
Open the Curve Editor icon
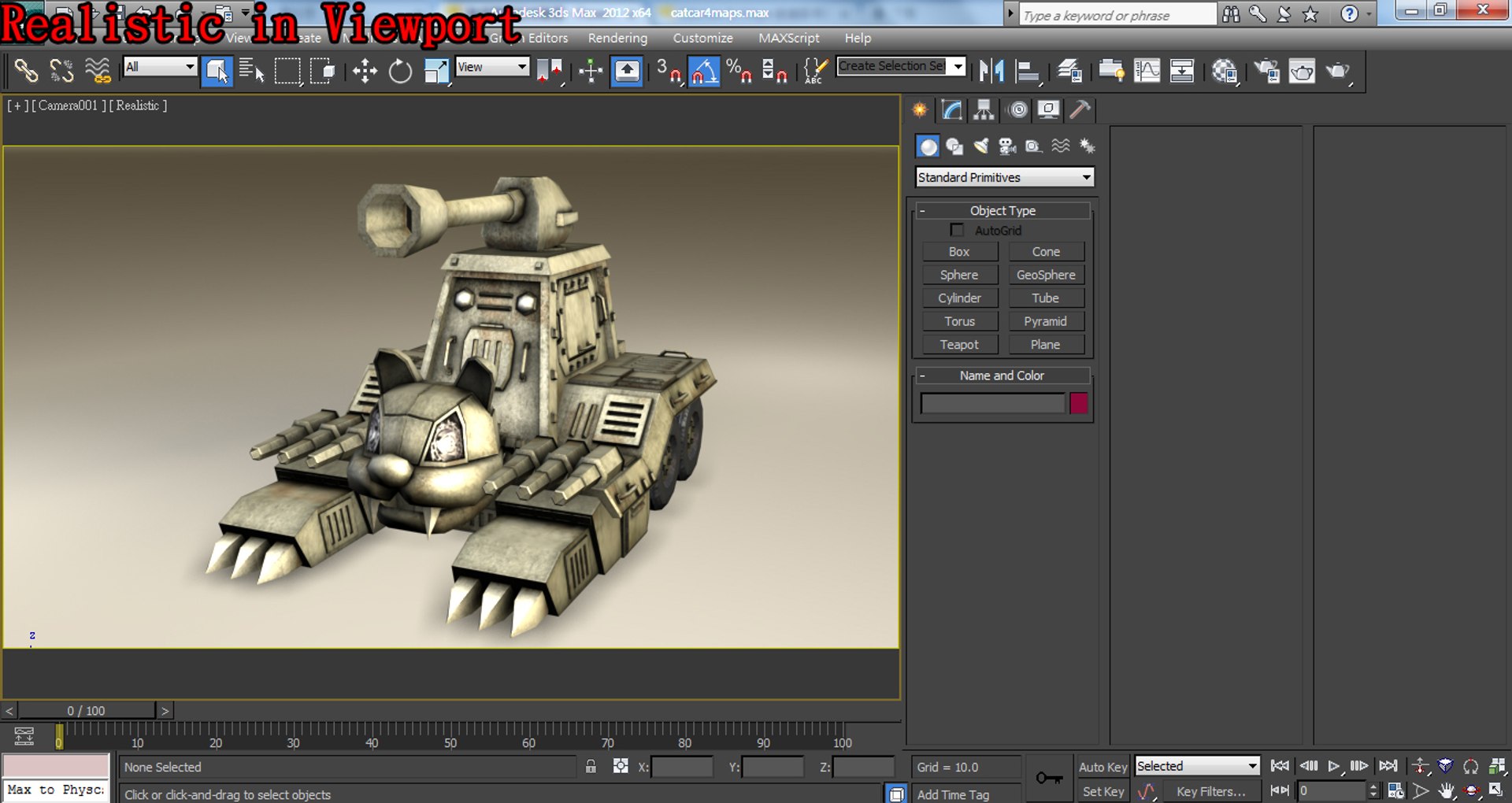1147,72
